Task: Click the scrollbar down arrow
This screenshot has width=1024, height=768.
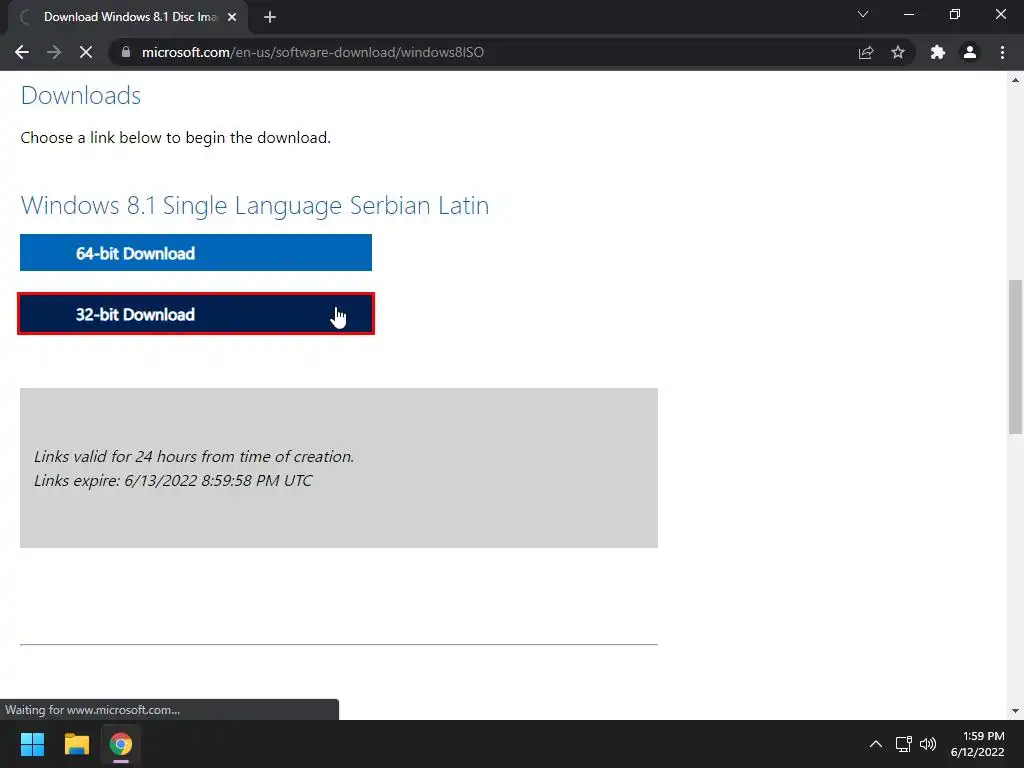Action: (1015, 711)
